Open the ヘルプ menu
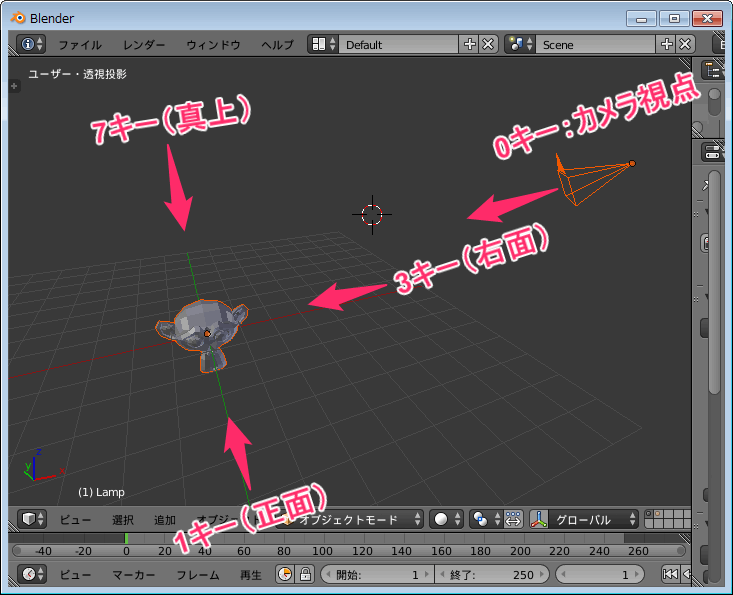733x595 pixels. pyautogui.click(x=278, y=45)
